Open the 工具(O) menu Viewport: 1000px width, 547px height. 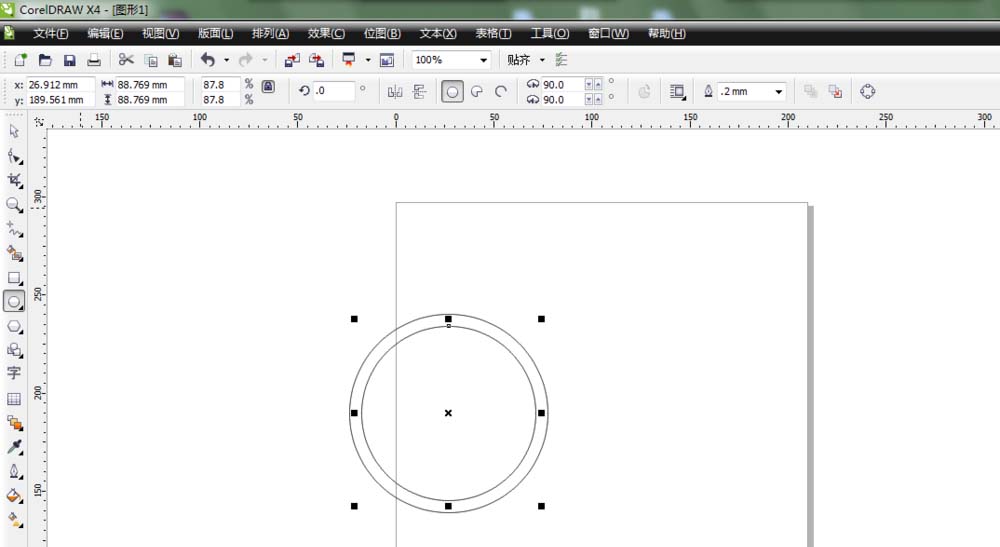pos(550,34)
